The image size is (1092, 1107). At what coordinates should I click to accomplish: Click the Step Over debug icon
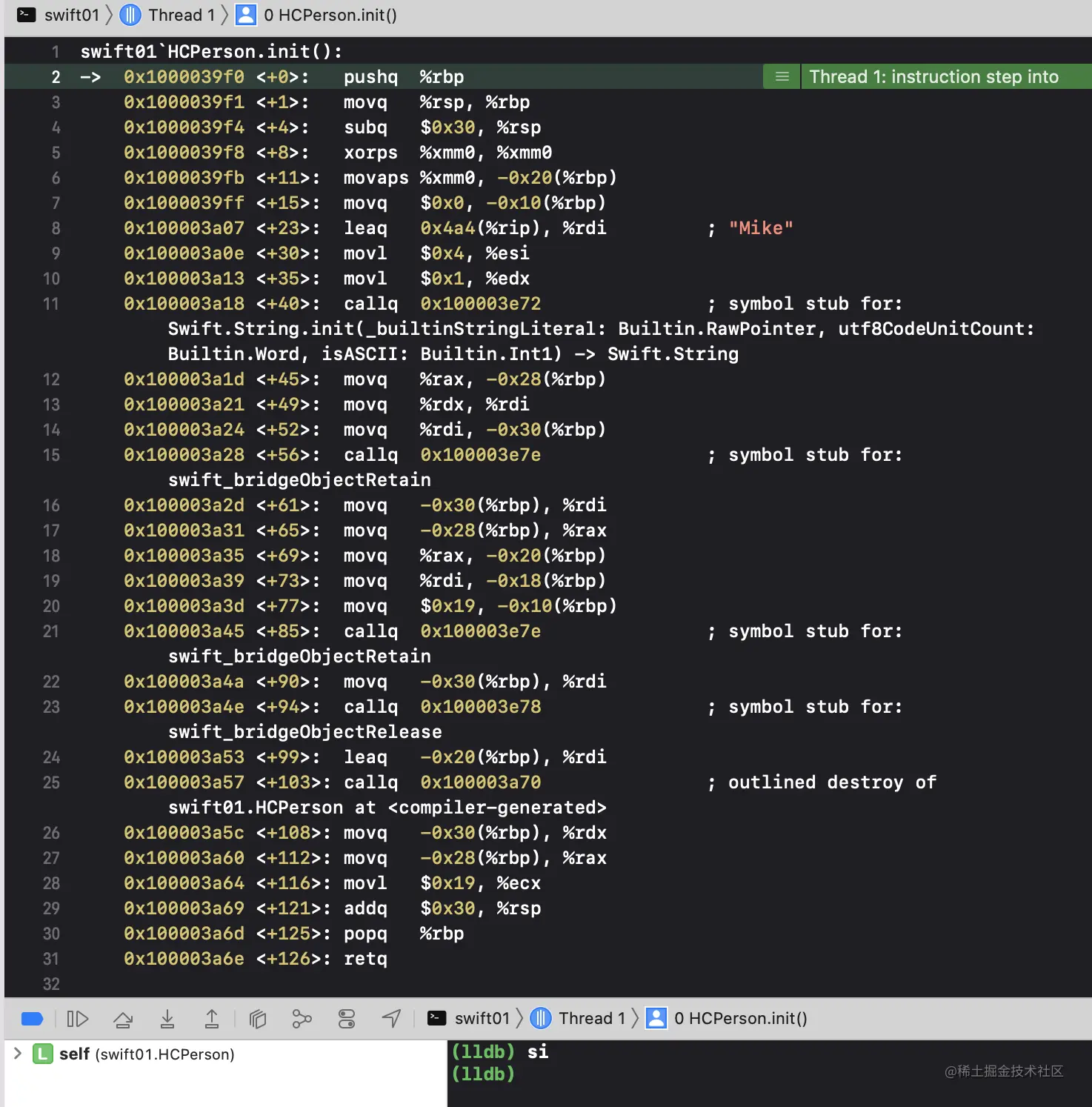pyautogui.click(x=123, y=1019)
